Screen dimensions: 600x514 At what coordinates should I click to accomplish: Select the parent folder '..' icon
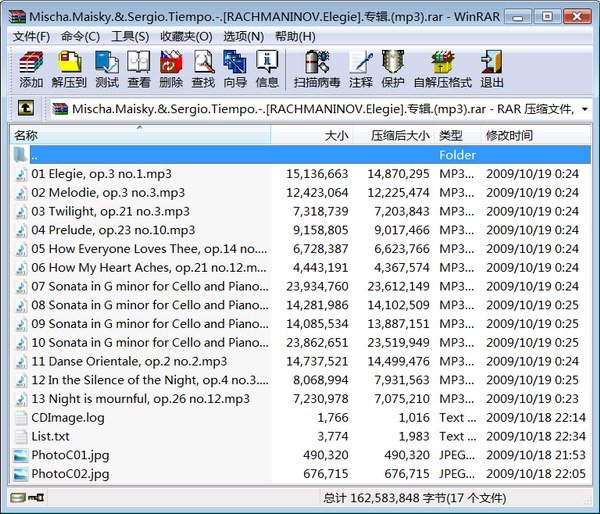(21, 155)
